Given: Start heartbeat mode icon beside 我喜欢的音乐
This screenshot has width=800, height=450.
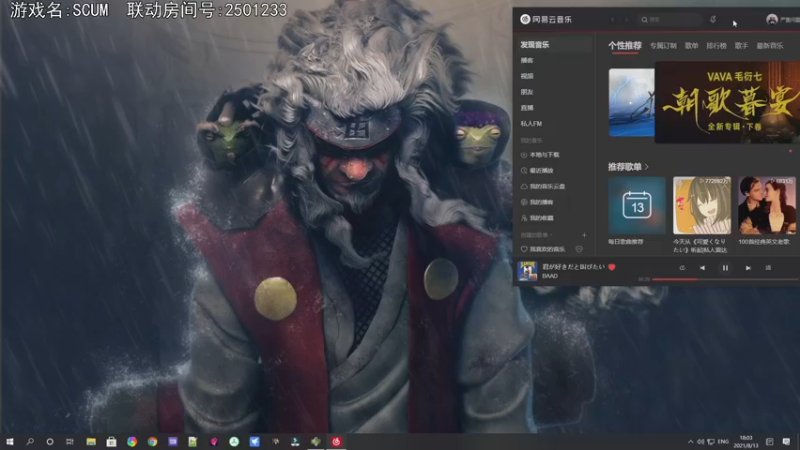Looking at the screenshot, I should pyautogui.click(x=579, y=249).
